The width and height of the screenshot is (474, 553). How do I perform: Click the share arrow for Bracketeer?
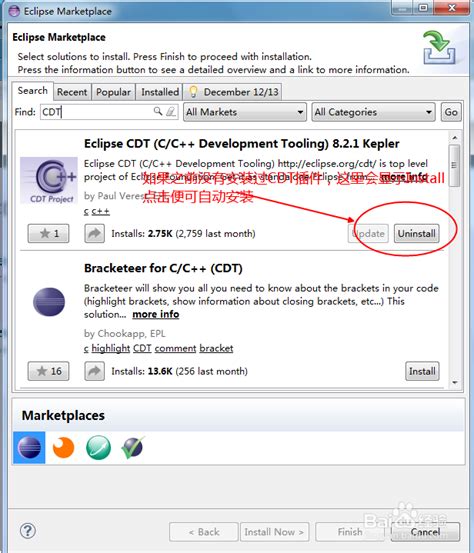95,371
